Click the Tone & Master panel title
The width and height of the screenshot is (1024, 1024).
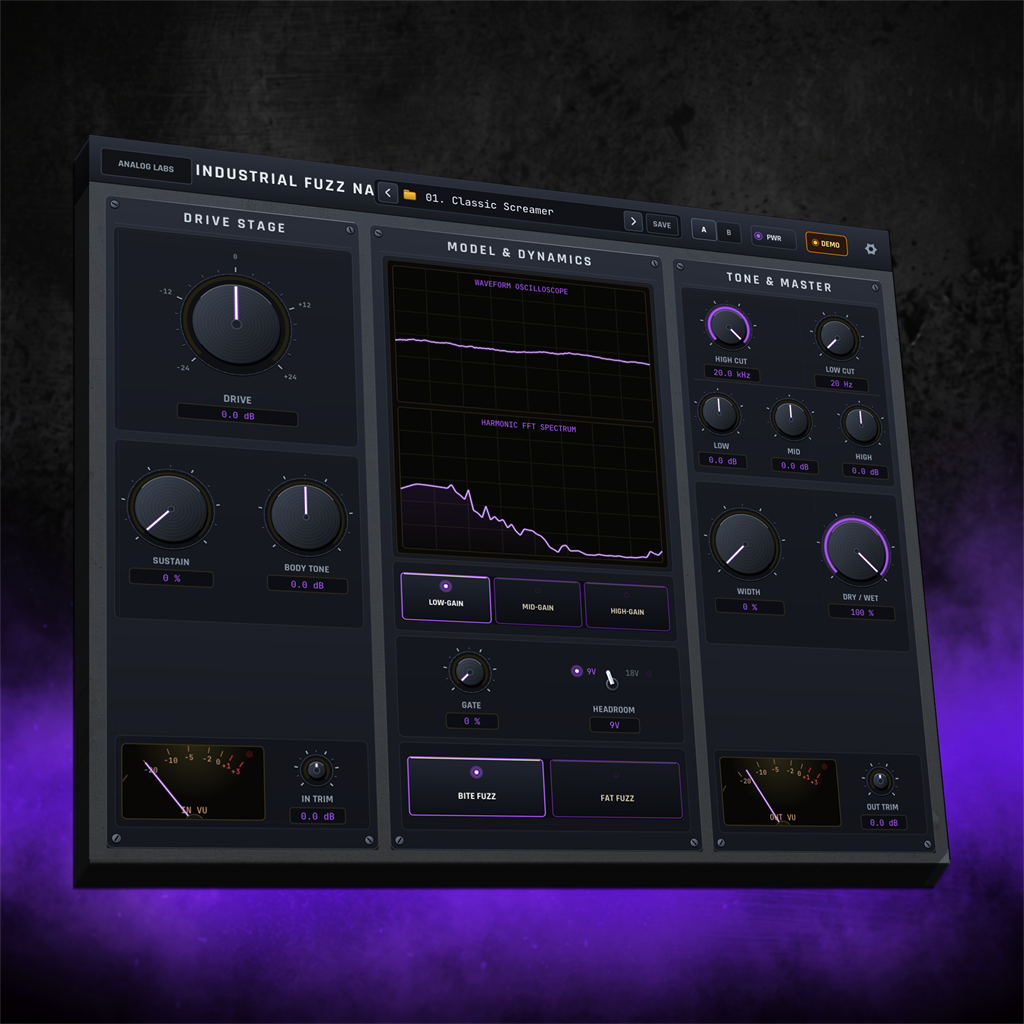(x=778, y=282)
